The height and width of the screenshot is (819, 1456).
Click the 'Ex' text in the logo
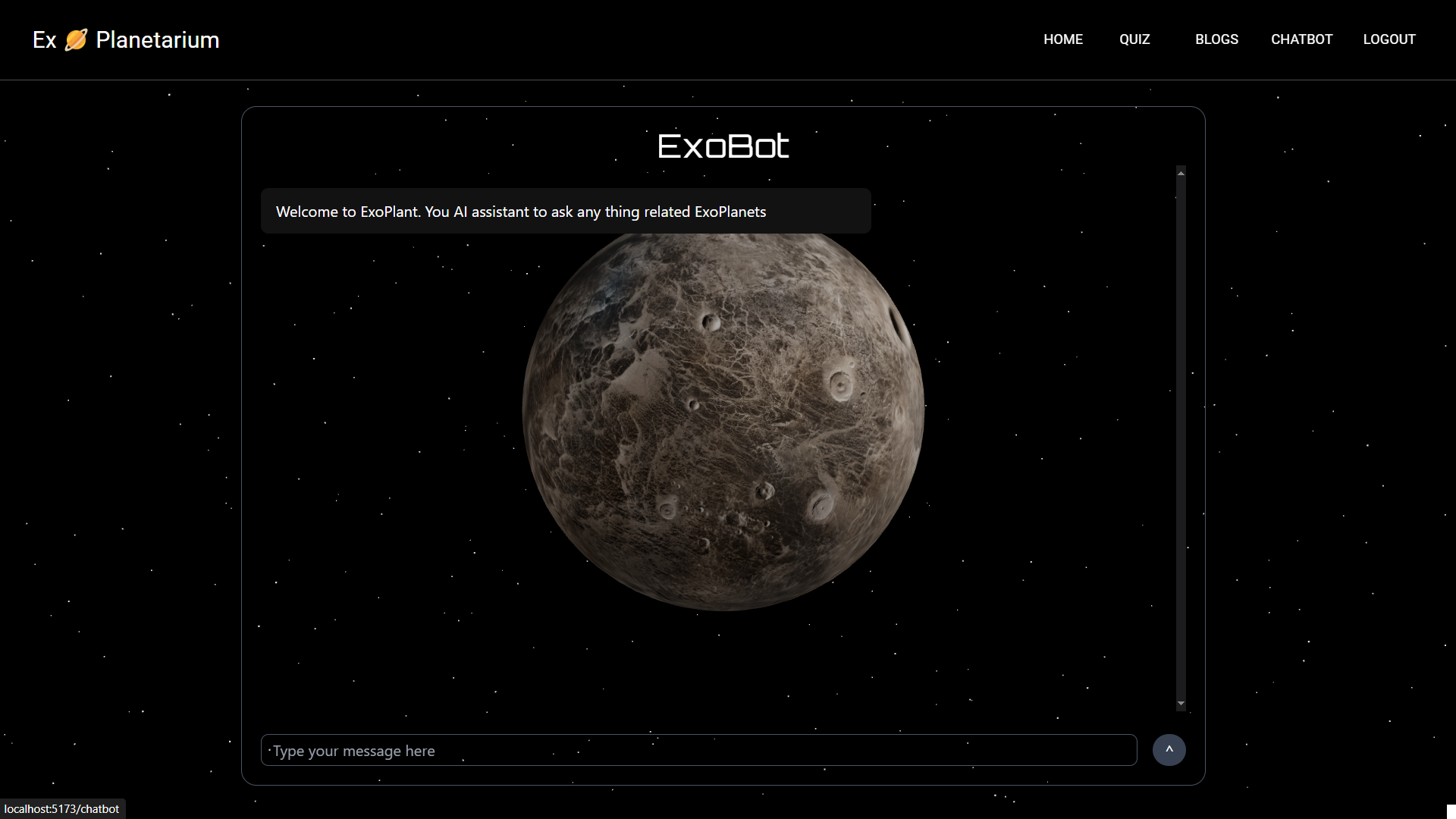pyautogui.click(x=44, y=39)
